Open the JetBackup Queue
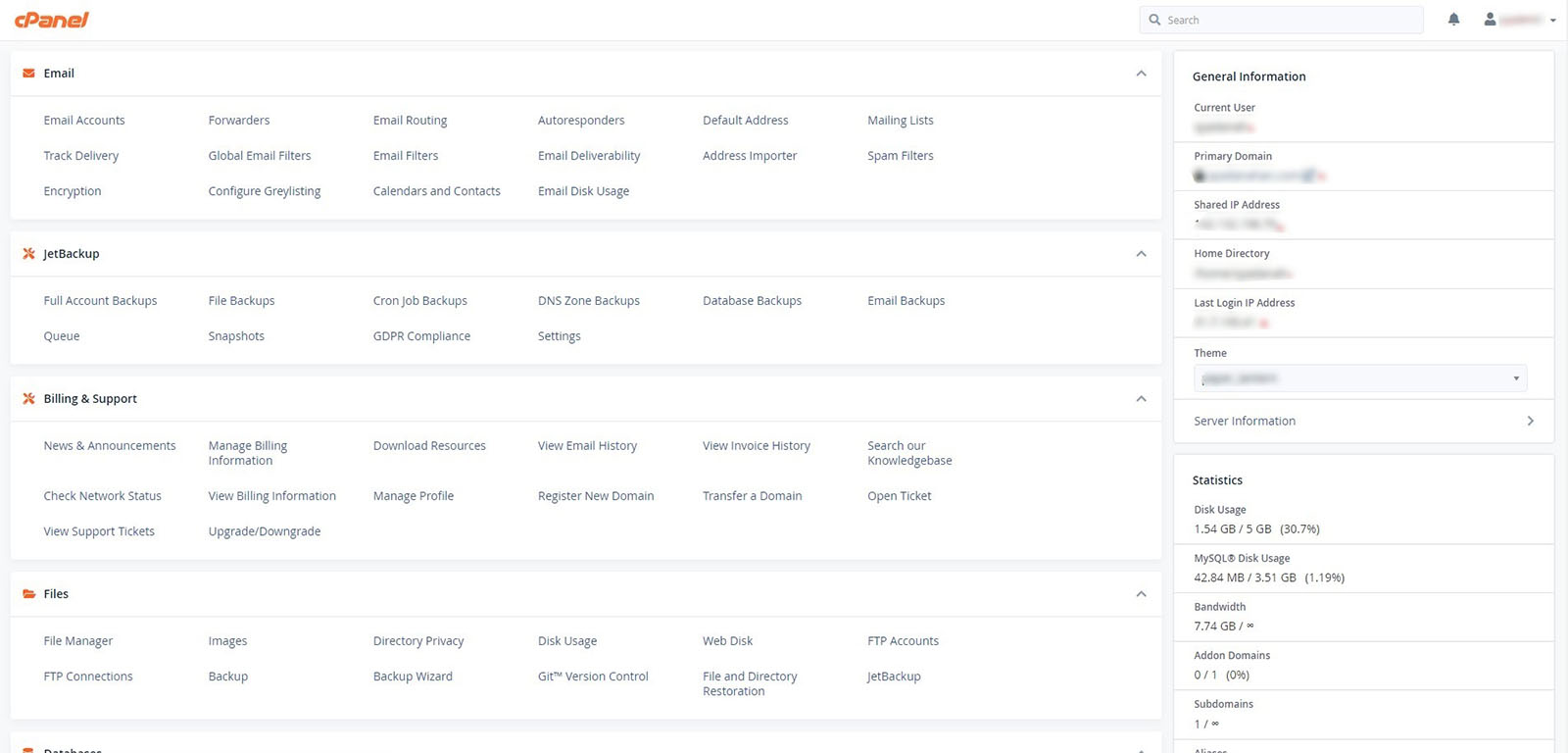The width and height of the screenshot is (1568, 753). (62, 336)
